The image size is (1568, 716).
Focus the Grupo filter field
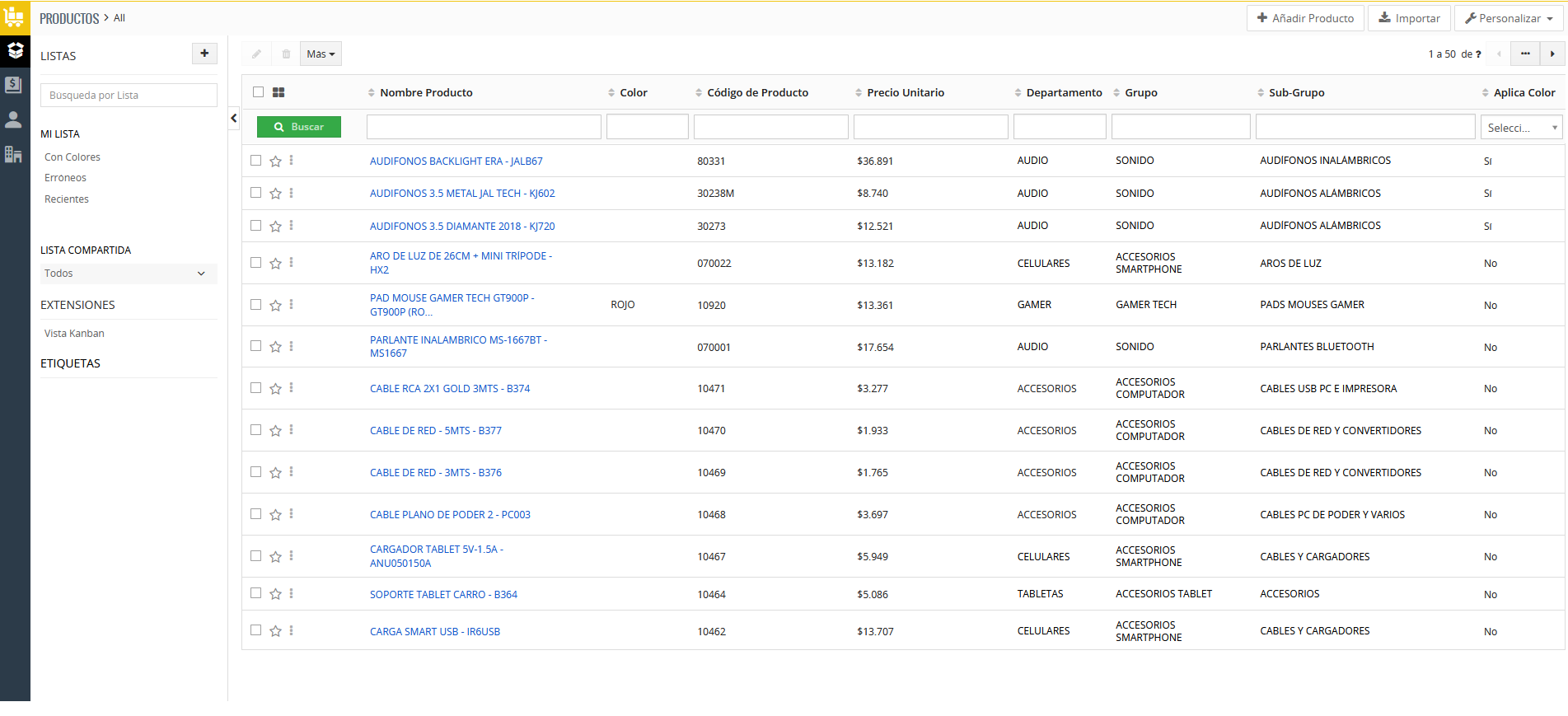(x=1181, y=127)
